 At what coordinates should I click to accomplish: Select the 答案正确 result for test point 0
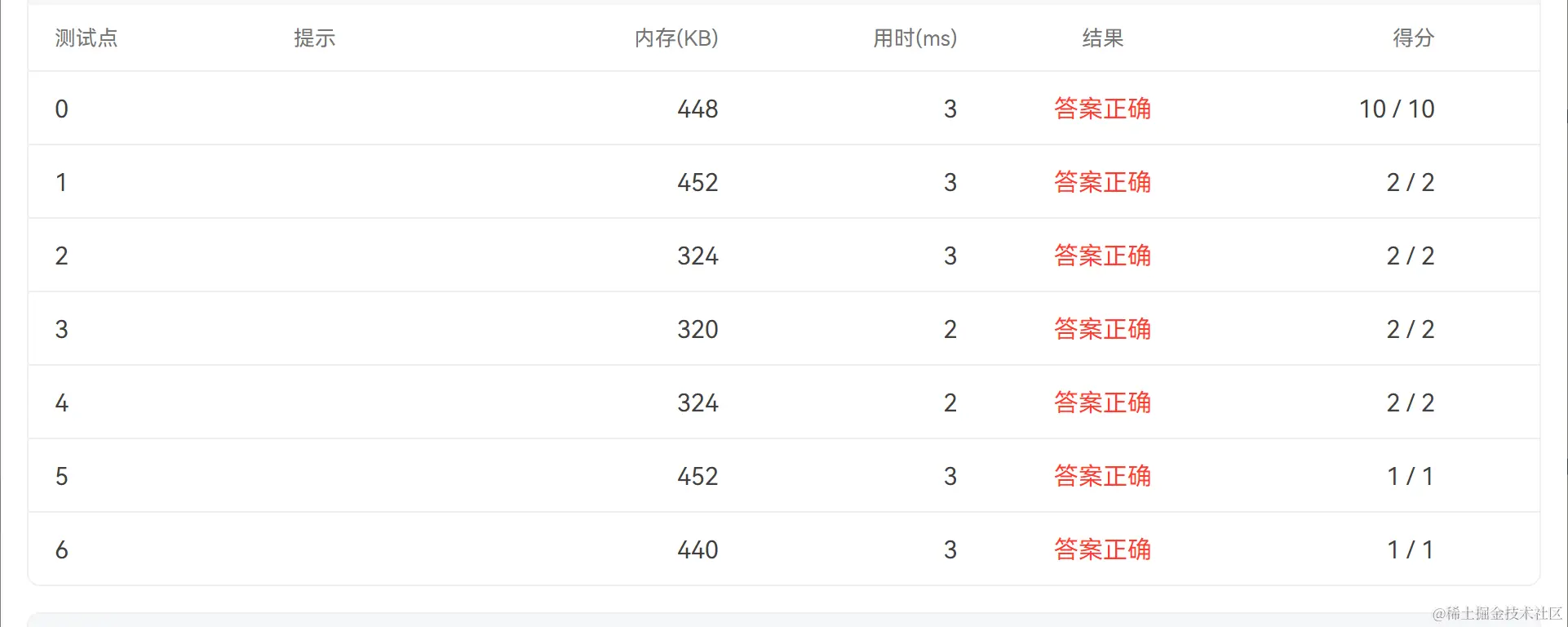coord(1102,109)
